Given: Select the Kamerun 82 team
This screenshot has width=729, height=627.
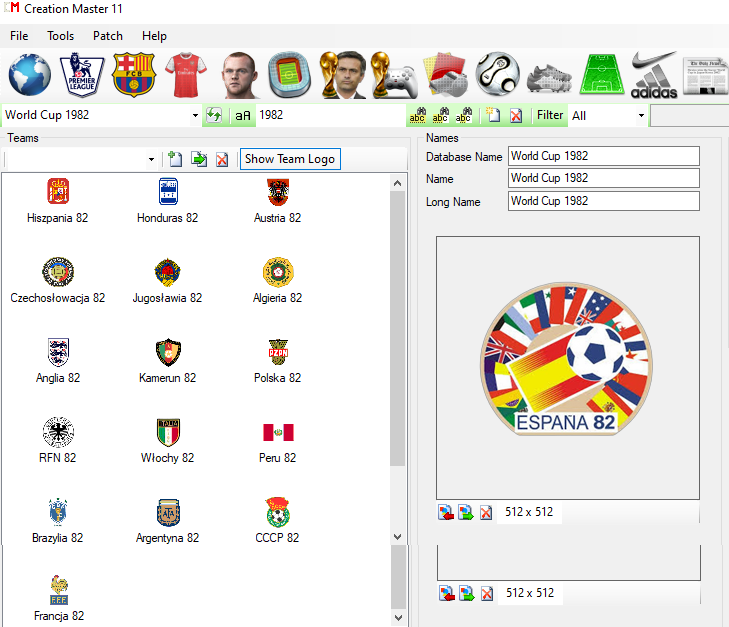Looking at the screenshot, I should 167,361.
